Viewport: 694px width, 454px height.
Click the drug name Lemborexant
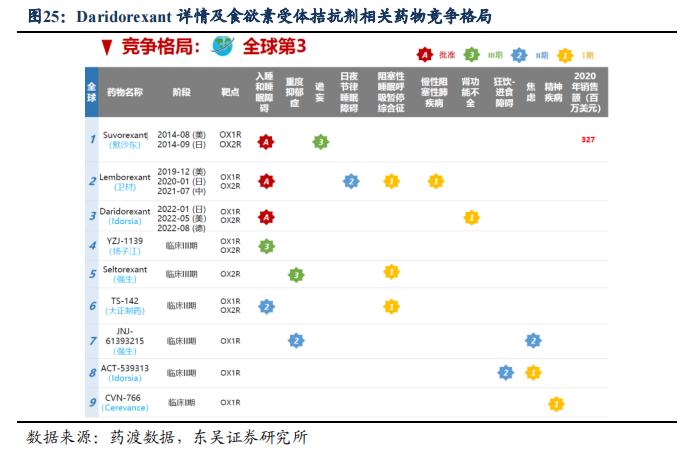tap(125, 177)
